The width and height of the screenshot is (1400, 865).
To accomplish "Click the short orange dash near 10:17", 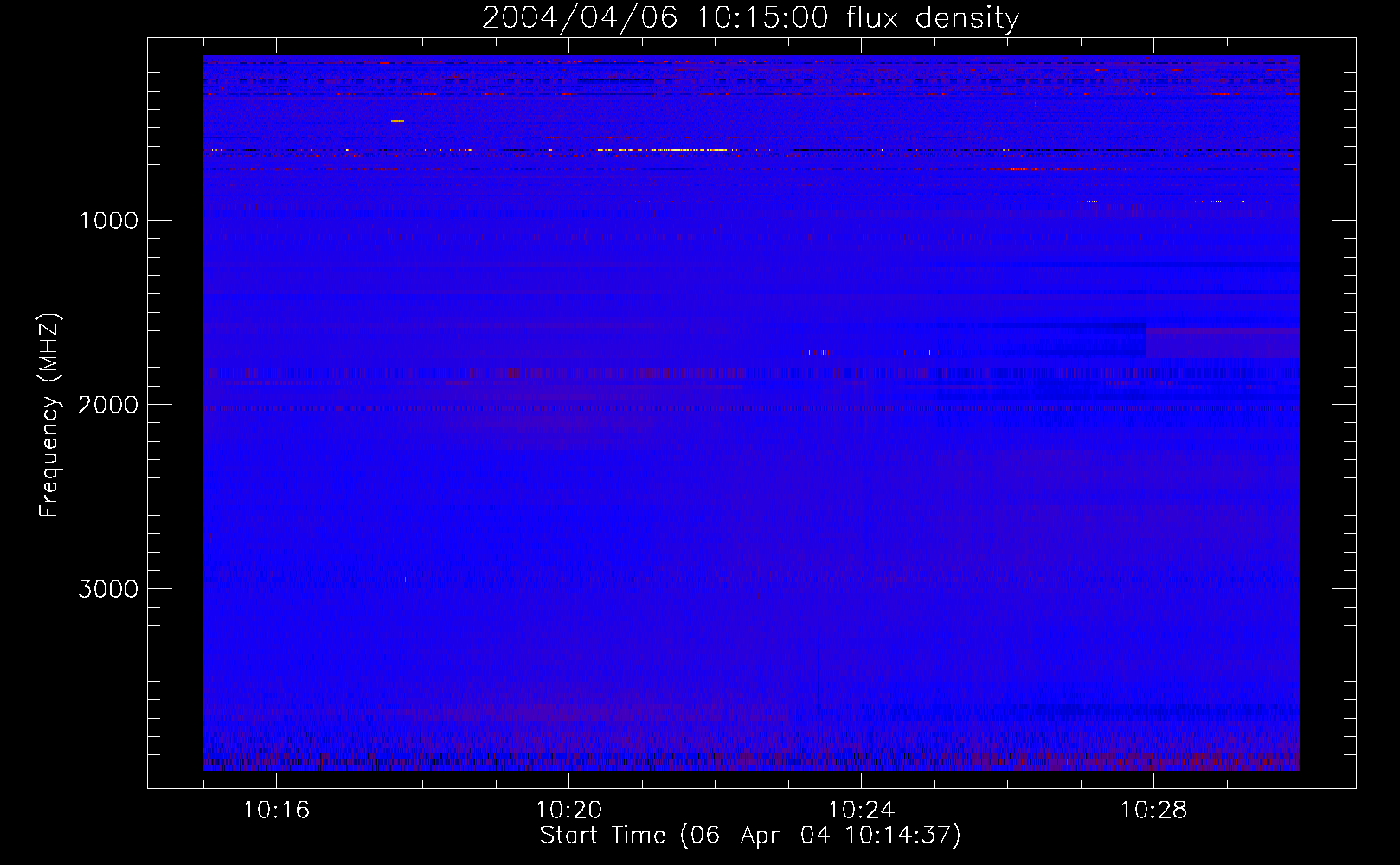I will (397, 121).
